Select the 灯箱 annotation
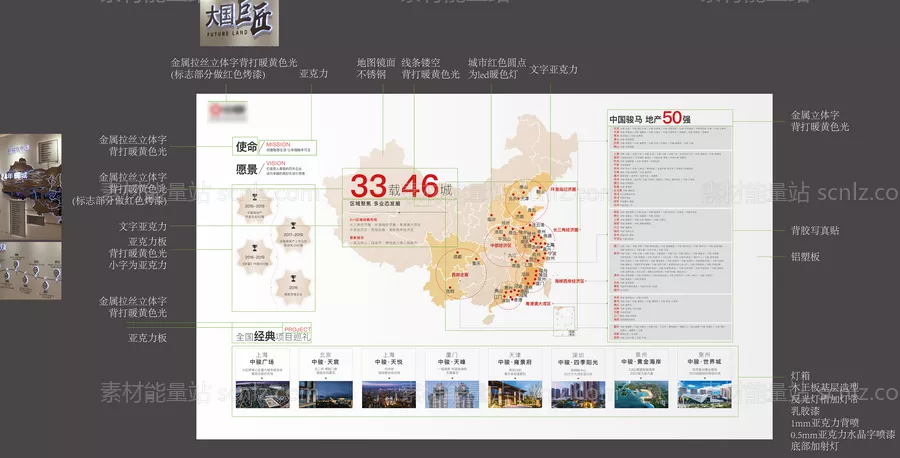This screenshot has width=900, height=458. pyautogui.click(x=800, y=376)
